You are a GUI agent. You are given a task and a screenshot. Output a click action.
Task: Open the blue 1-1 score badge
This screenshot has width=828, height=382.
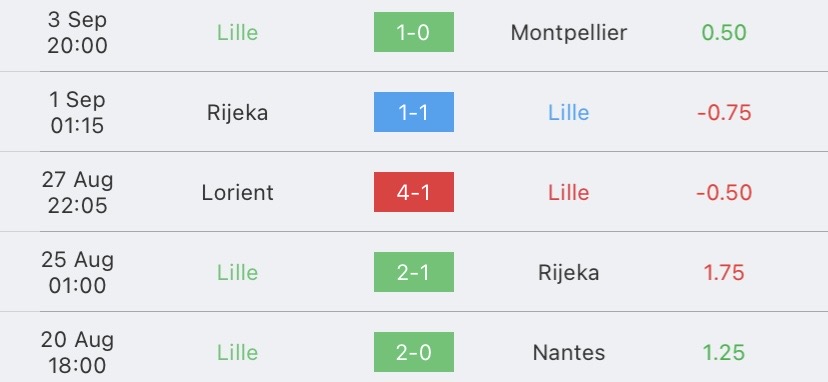coord(413,112)
